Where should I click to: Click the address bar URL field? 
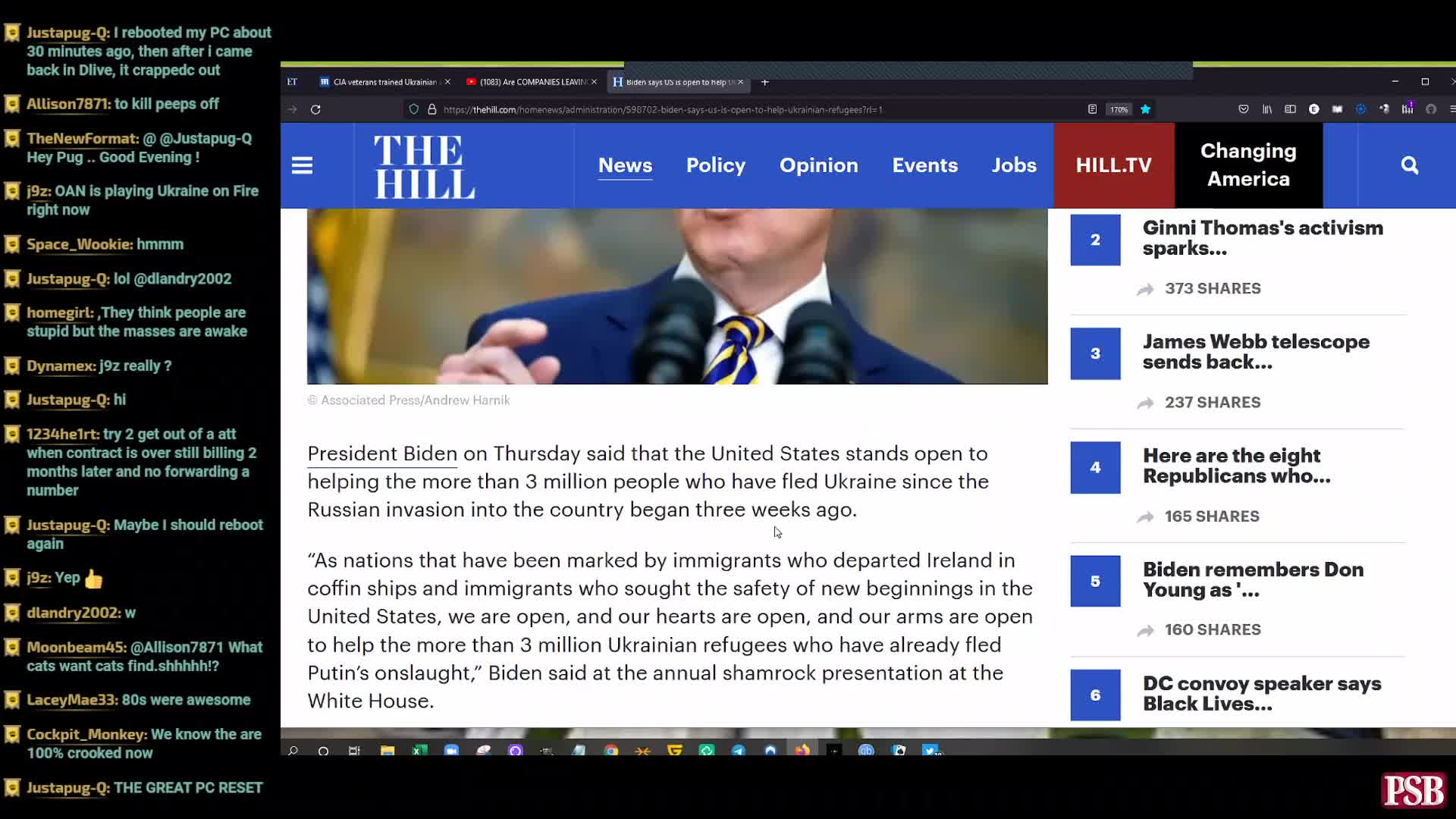(682, 108)
